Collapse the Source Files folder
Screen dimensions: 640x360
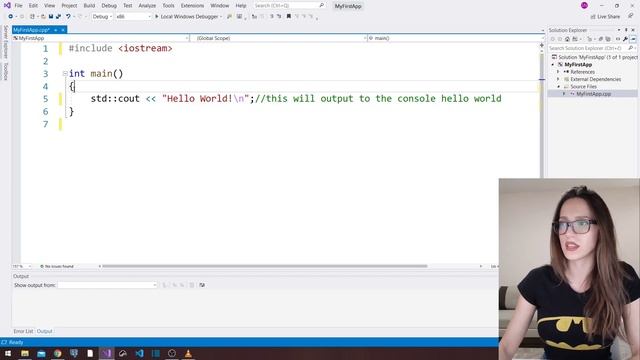558,87
